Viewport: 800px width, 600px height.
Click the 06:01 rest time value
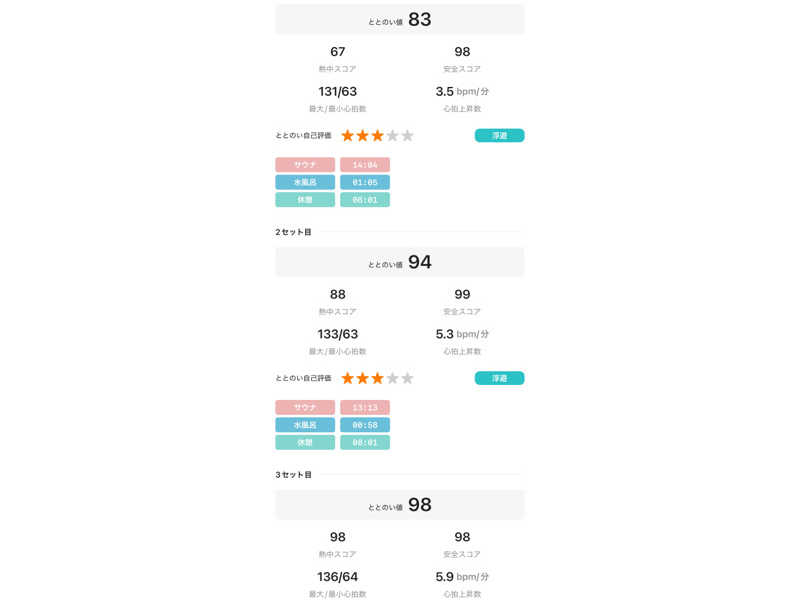365,200
